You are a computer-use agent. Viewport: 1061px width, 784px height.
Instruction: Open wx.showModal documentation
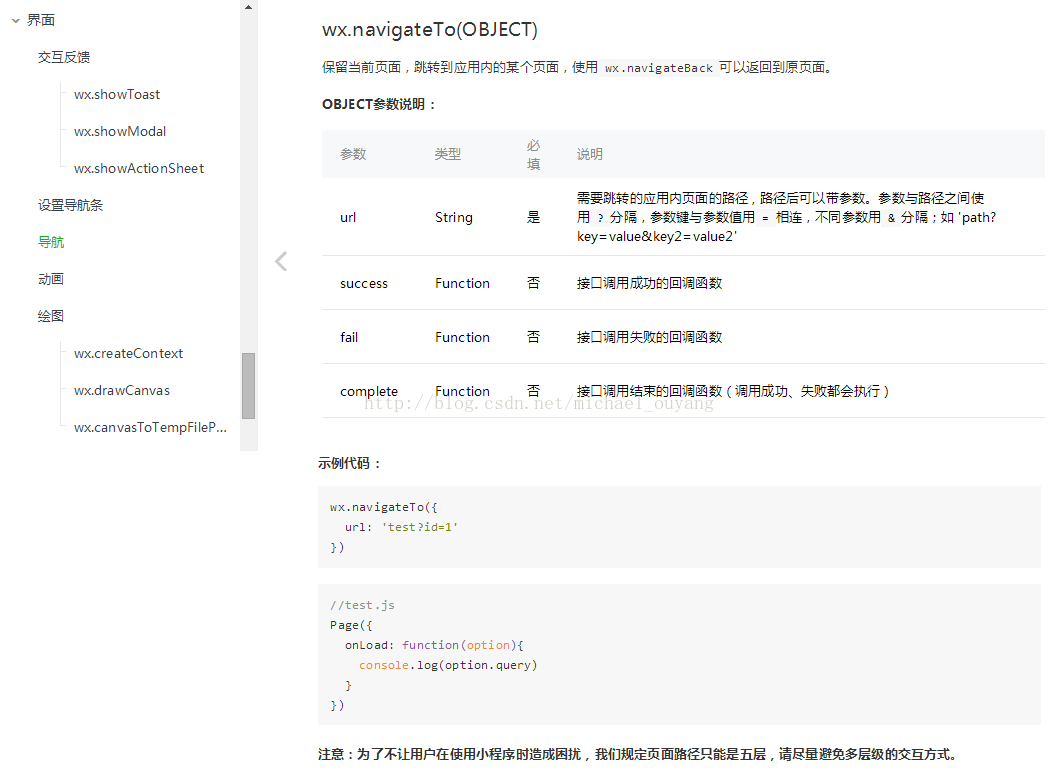[x=120, y=131]
